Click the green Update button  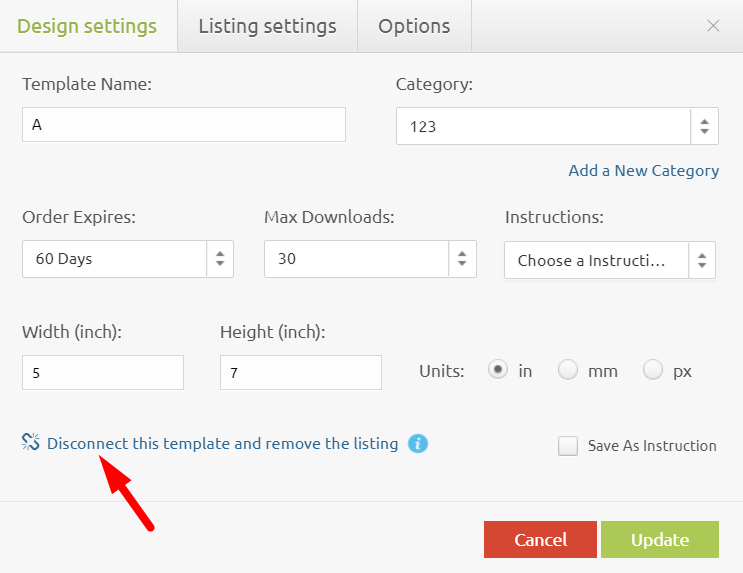[659, 539]
